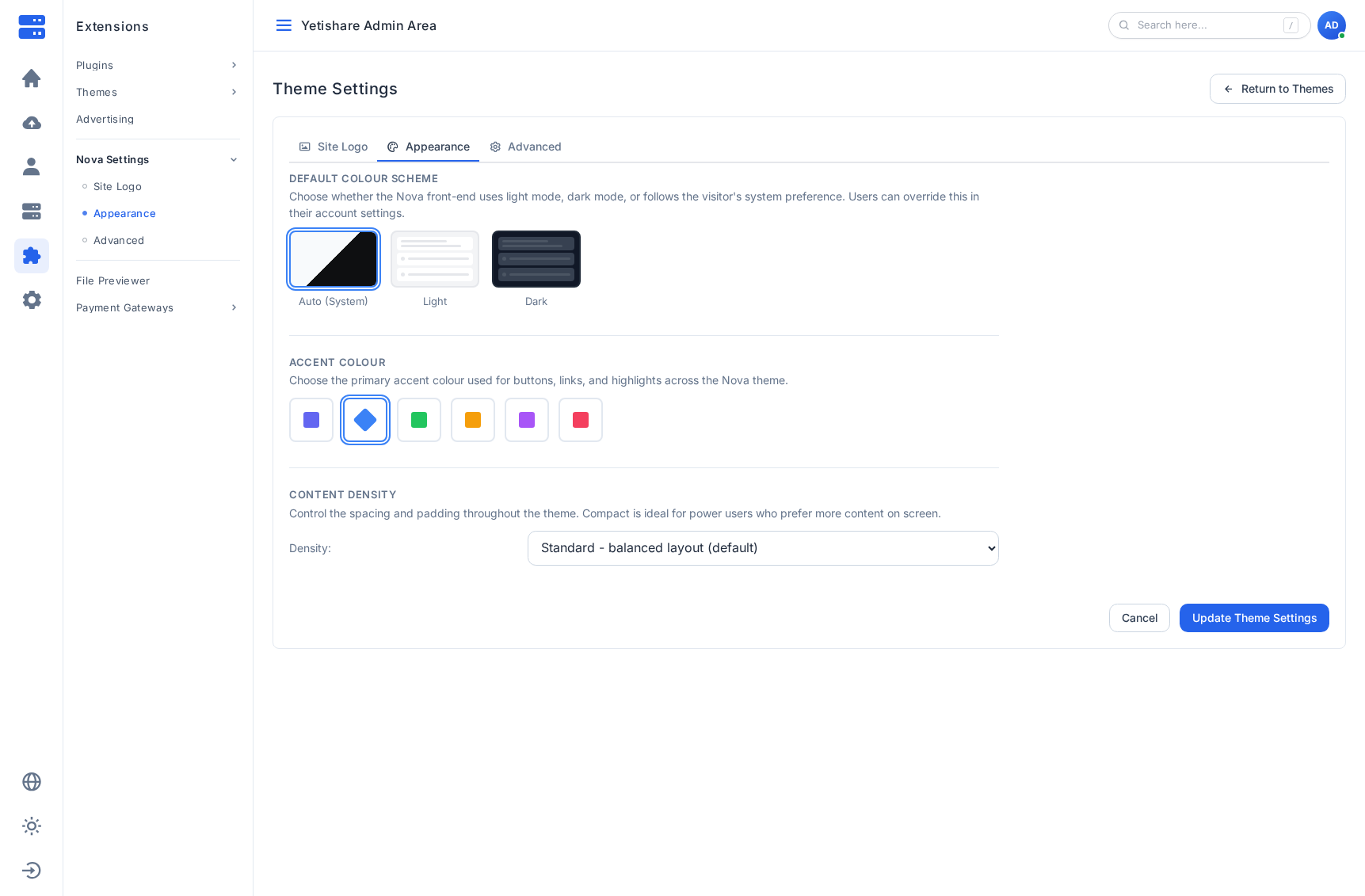1365x896 pixels.
Task: Open the gear settings sidebar icon
Action: (32, 300)
